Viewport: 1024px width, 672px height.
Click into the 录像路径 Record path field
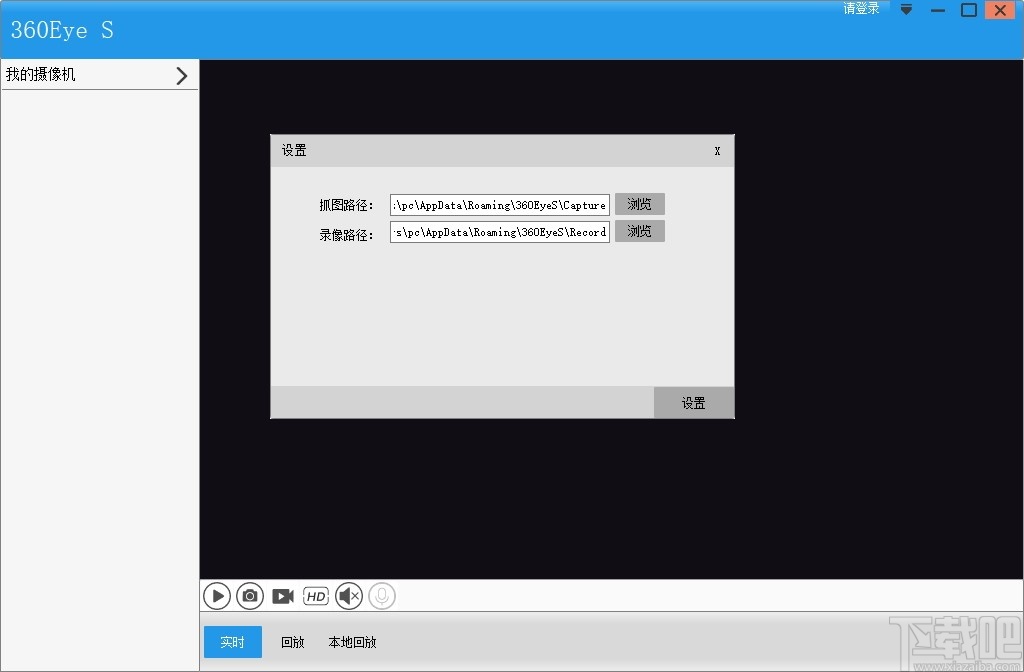click(x=500, y=232)
